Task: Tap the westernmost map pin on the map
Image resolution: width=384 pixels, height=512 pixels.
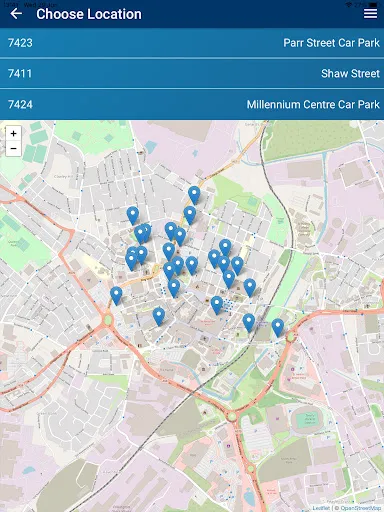Action: click(116, 295)
